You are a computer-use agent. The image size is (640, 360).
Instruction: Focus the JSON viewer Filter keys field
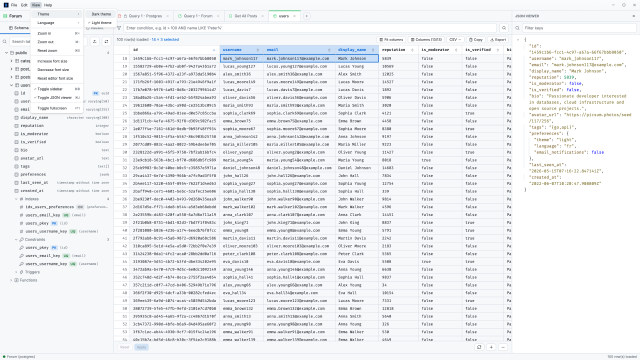(x=579, y=28)
